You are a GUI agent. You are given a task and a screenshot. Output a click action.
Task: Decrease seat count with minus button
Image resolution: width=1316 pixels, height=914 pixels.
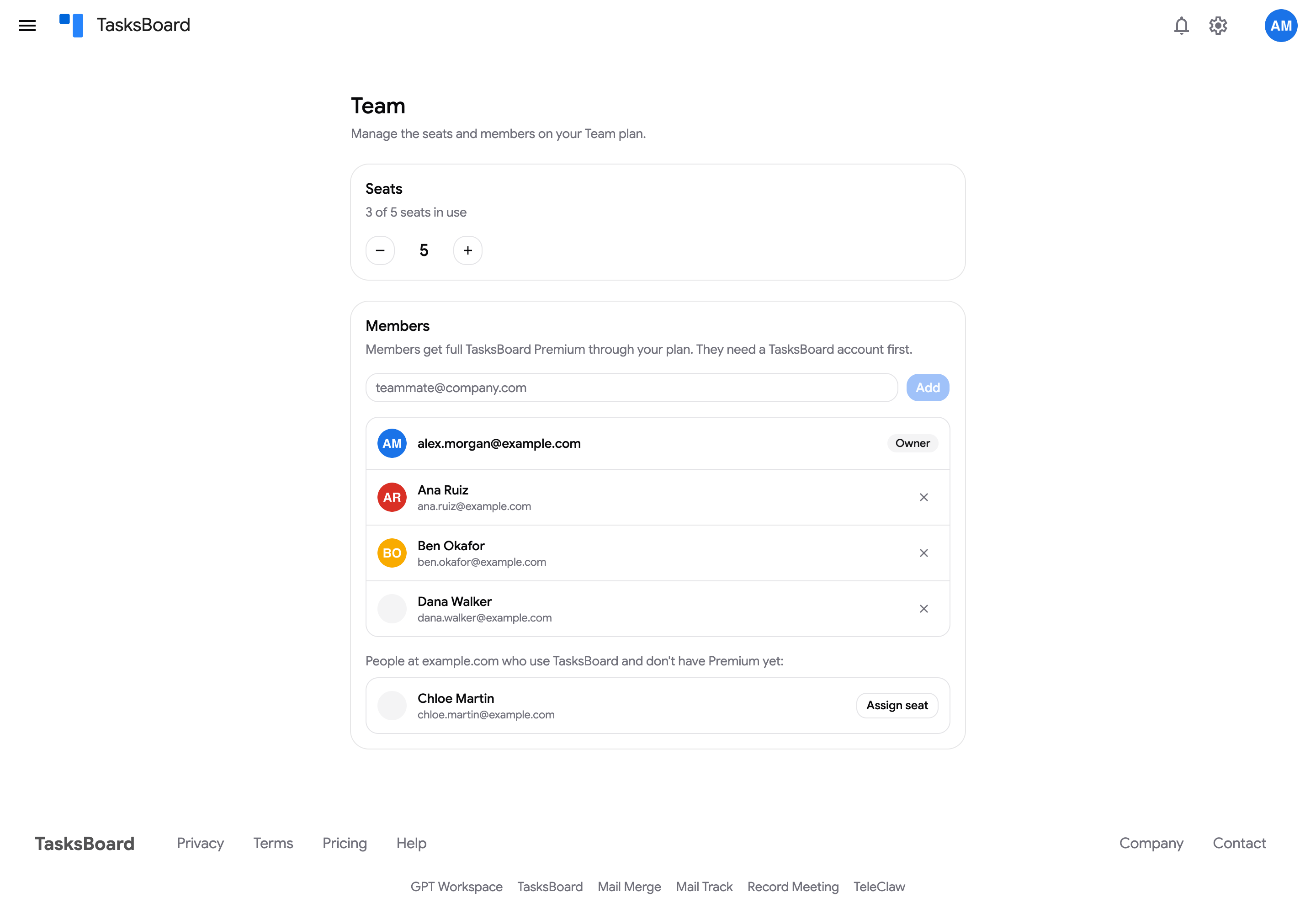tap(380, 250)
